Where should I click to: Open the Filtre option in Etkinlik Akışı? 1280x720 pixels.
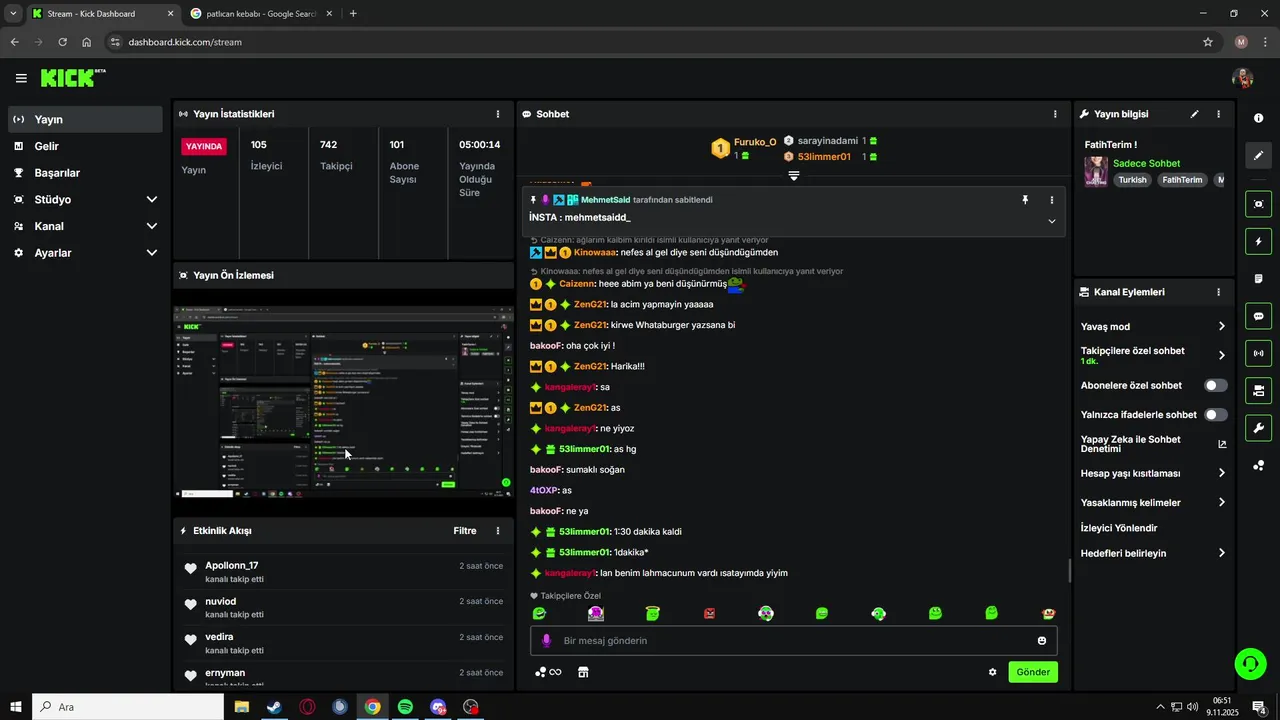coord(465,531)
